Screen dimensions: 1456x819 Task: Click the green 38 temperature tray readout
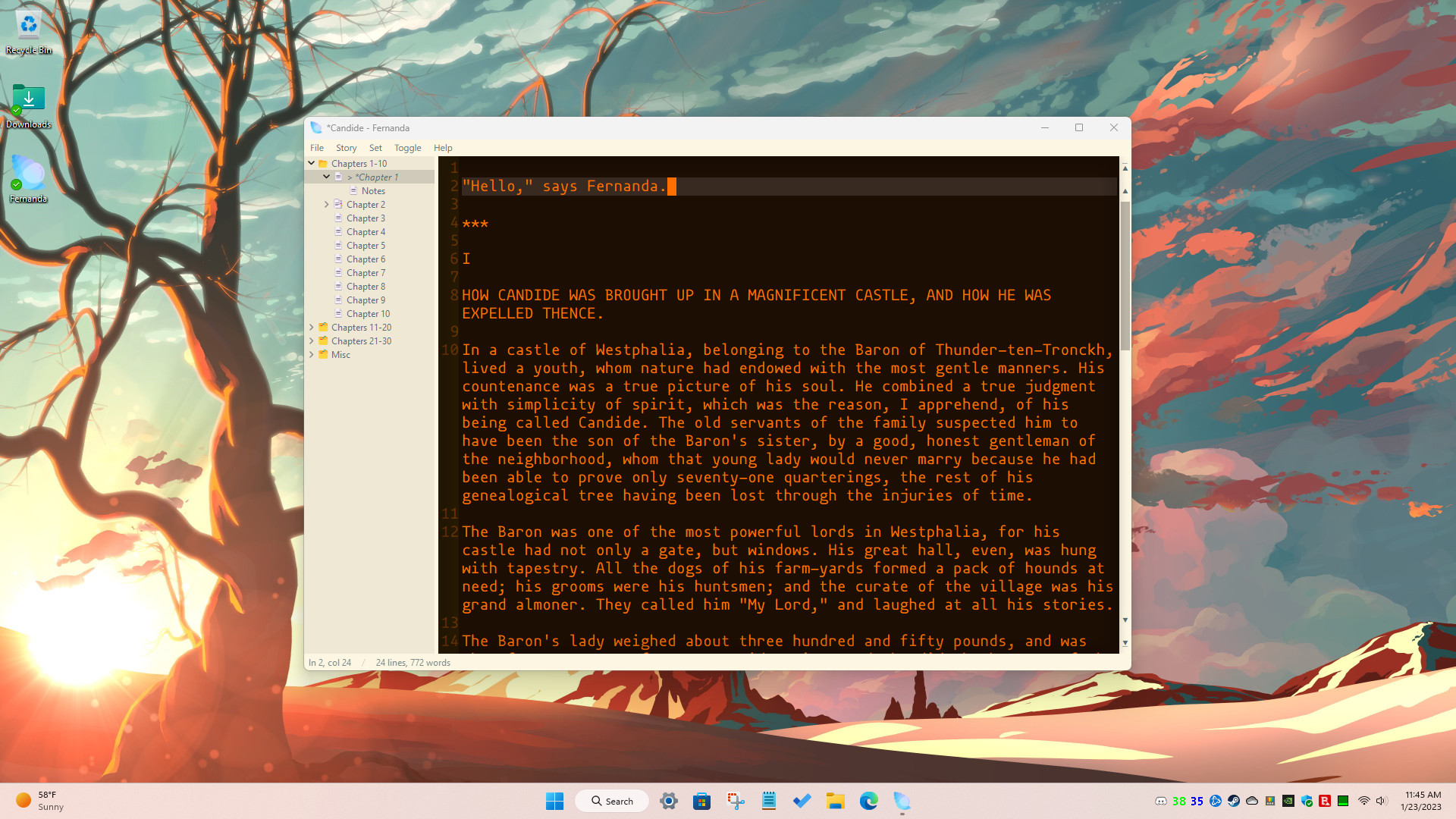[1179, 801]
